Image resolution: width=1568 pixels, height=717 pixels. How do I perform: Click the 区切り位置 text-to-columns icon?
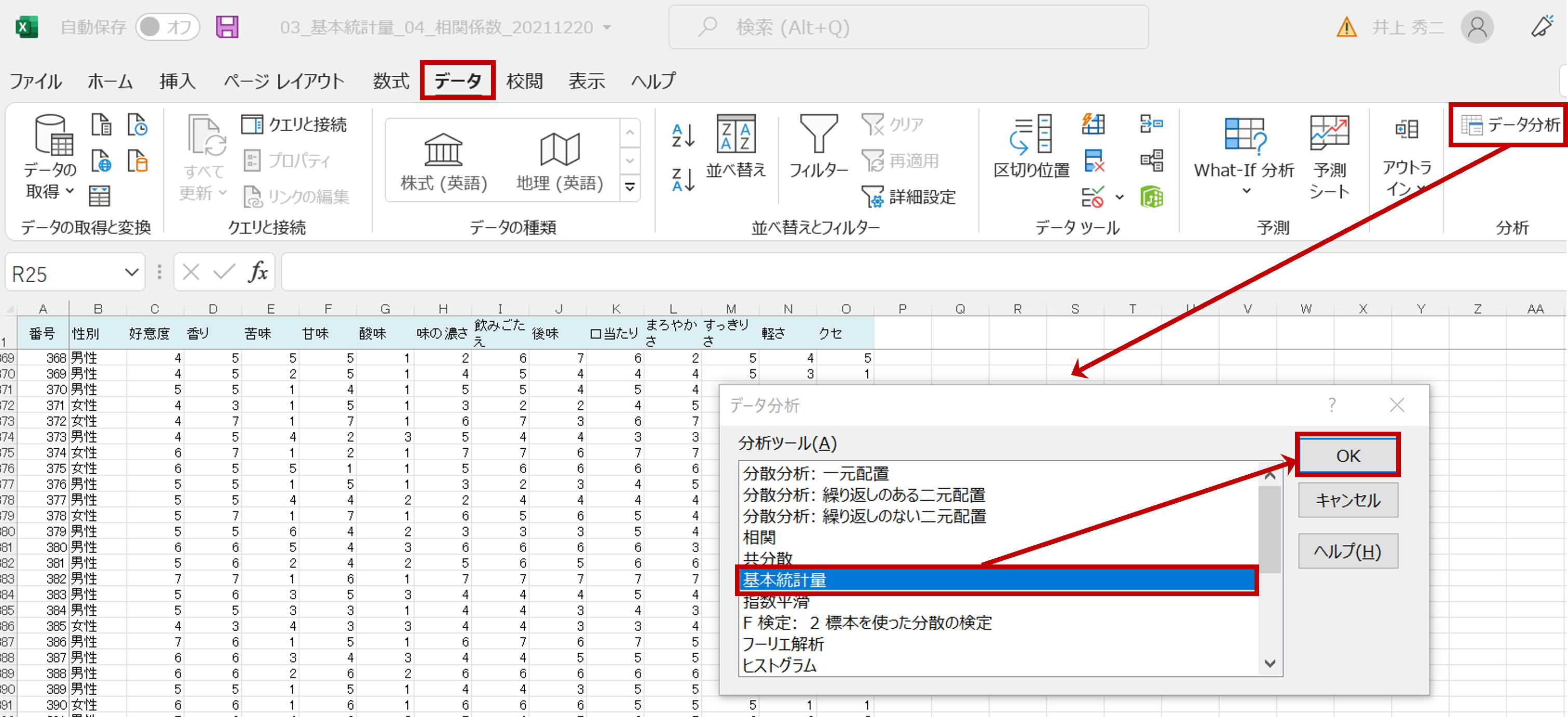click(x=1030, y=135)
